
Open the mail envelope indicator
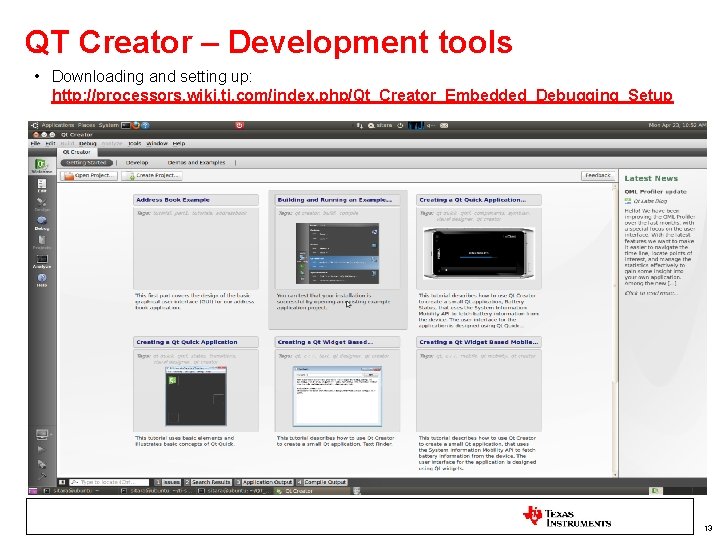[x=444, y=125]
